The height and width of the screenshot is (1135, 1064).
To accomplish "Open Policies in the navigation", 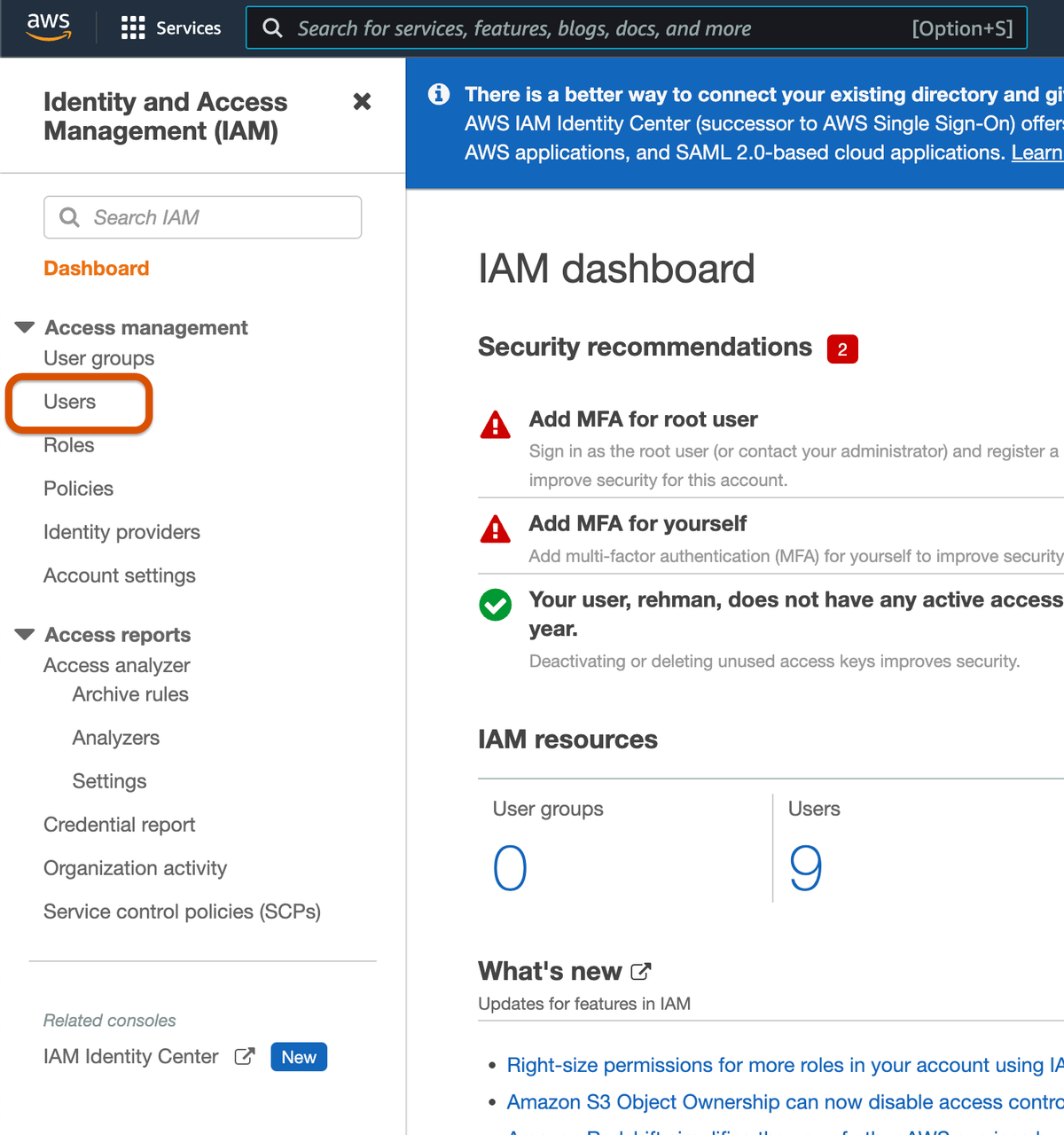I will click(x=79, y=489).
